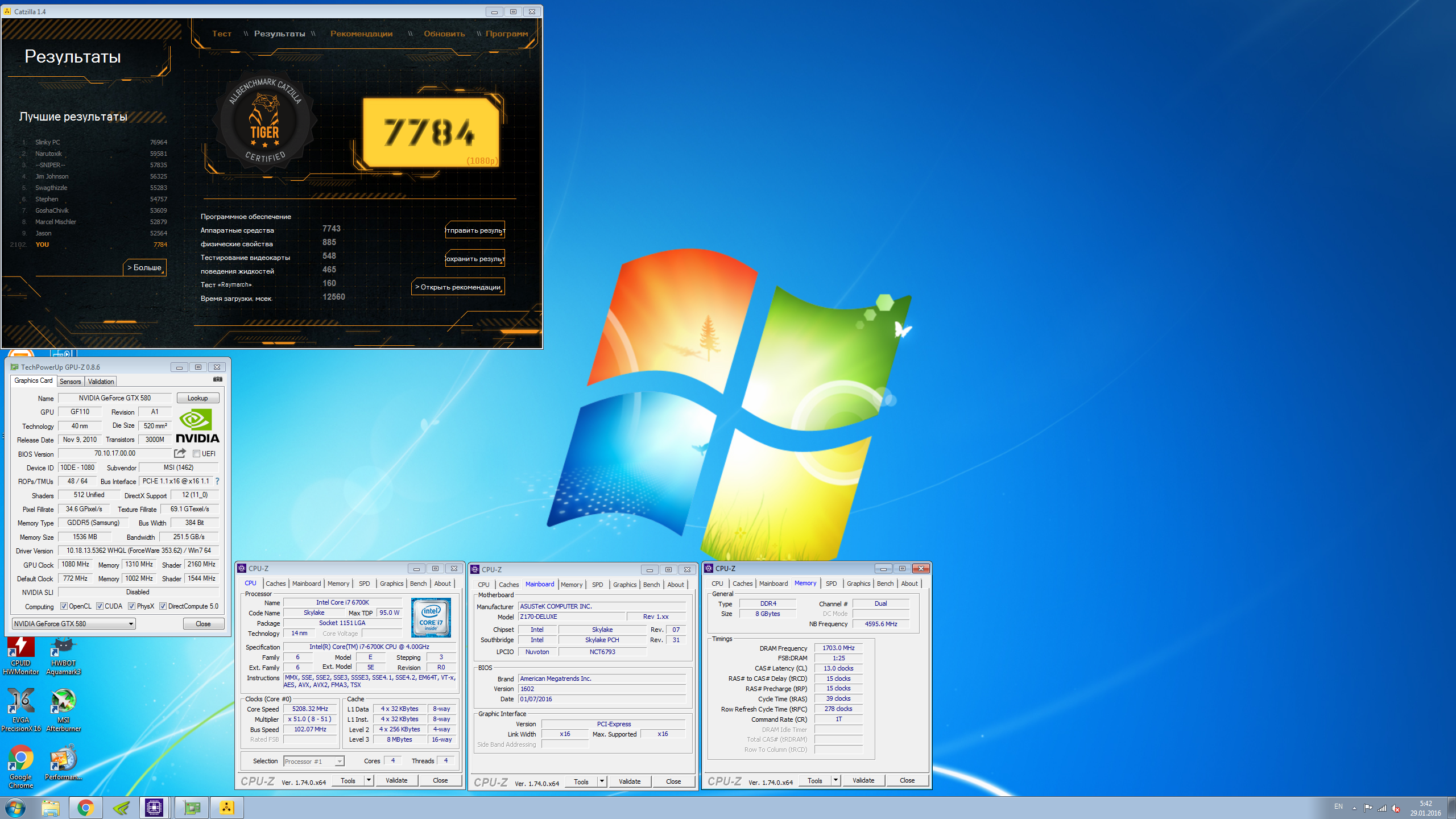The height and width of the screenshot is (819, 1456).
Task: Toggle the OpenCL checkbox
Action: tap(64, 606)
